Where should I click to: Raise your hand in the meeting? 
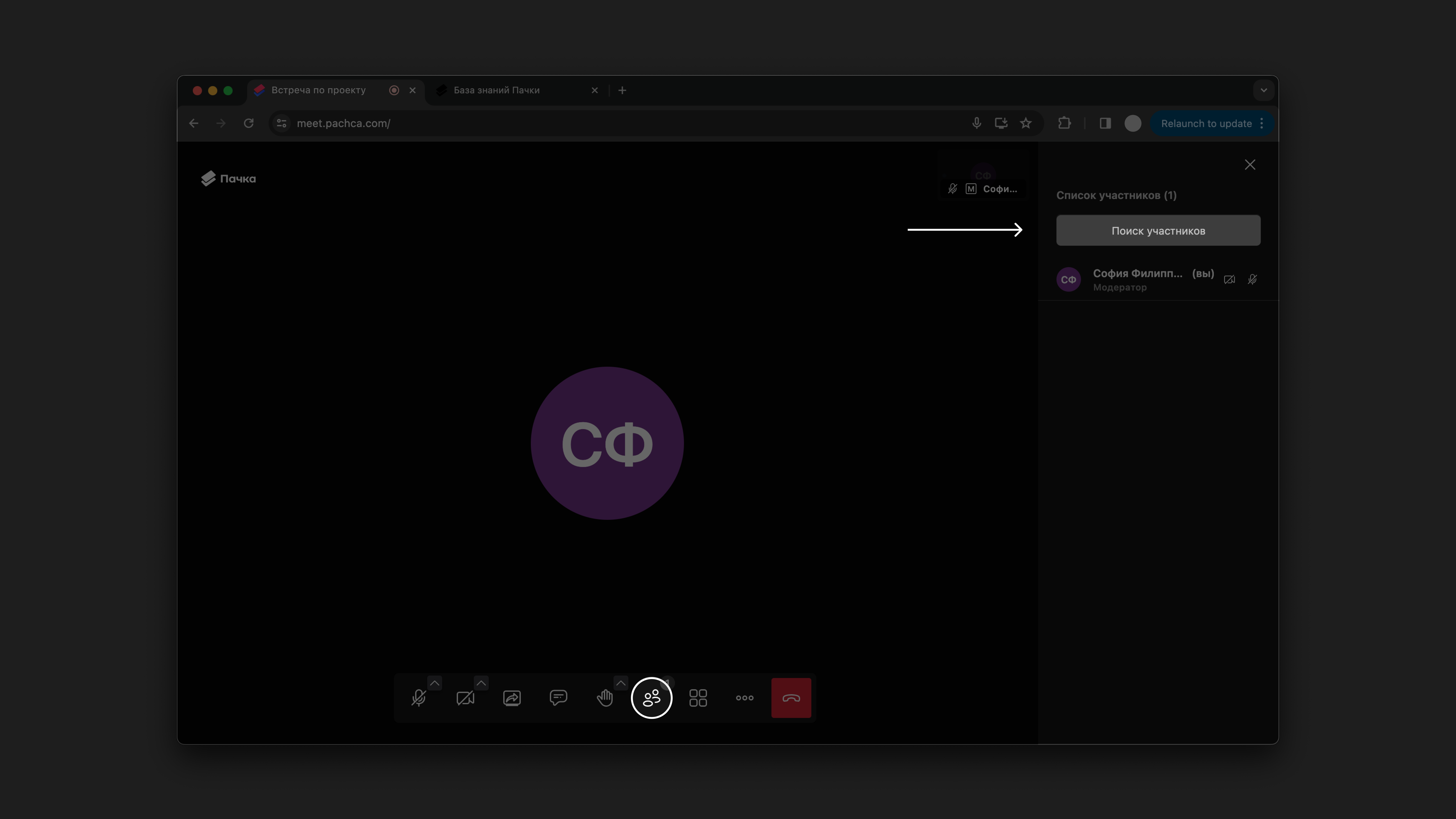pos(604,698)
